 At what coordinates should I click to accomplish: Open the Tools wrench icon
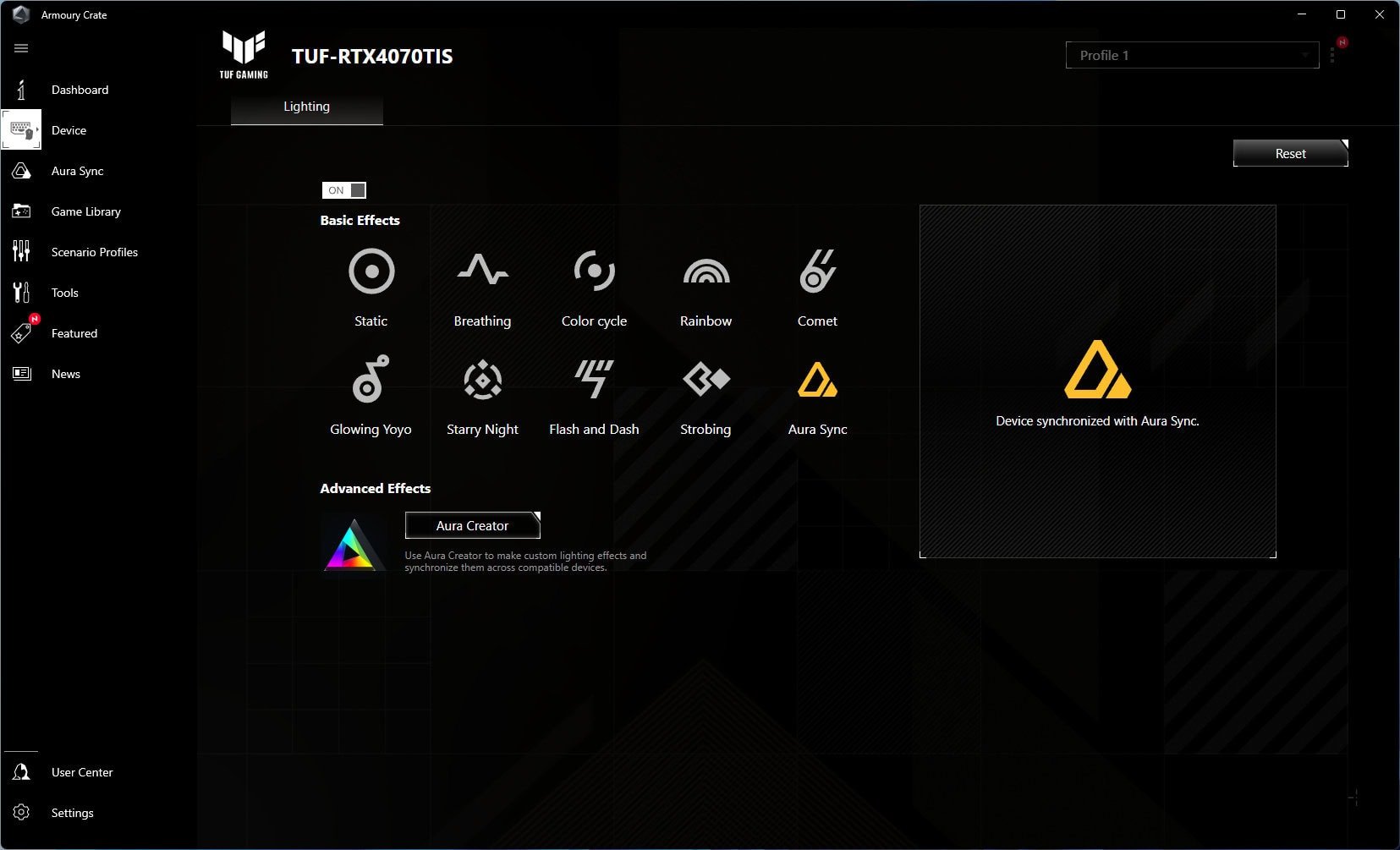click(x=21, y=293)
